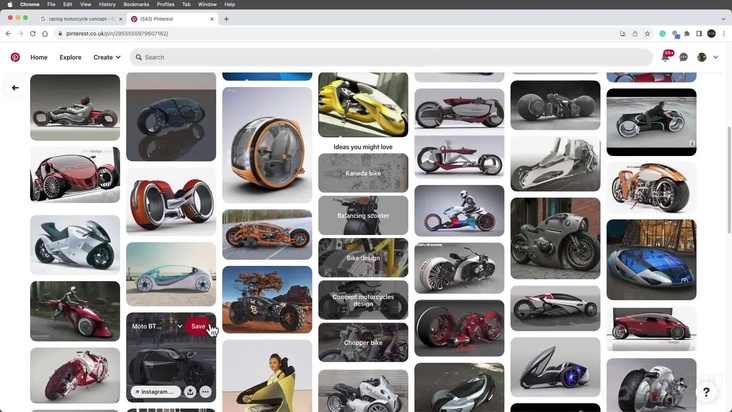
Task: Click the Pinterest logo icon
Action: [15, 57]
